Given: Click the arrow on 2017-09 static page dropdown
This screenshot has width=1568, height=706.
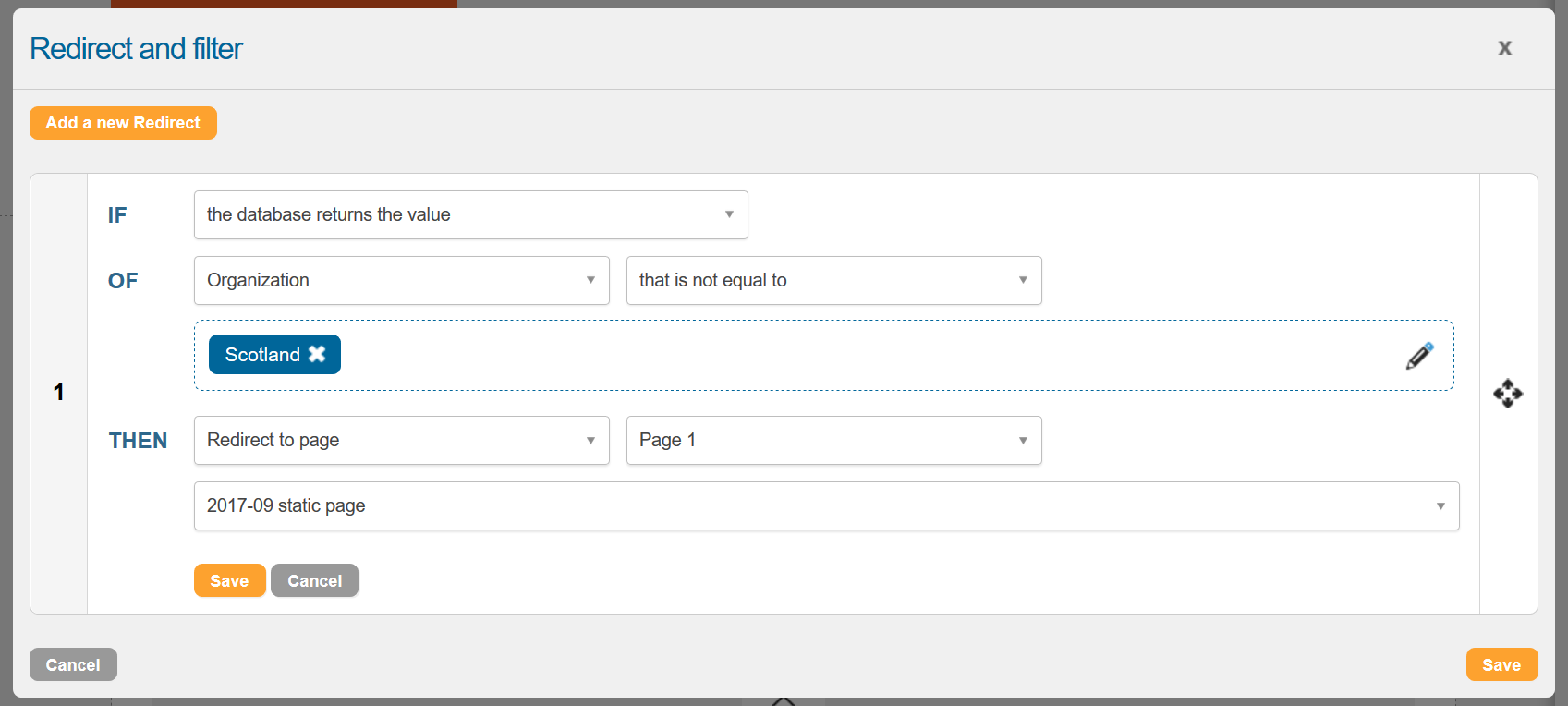Looking at the screenshot, I should pos(1440,505).
